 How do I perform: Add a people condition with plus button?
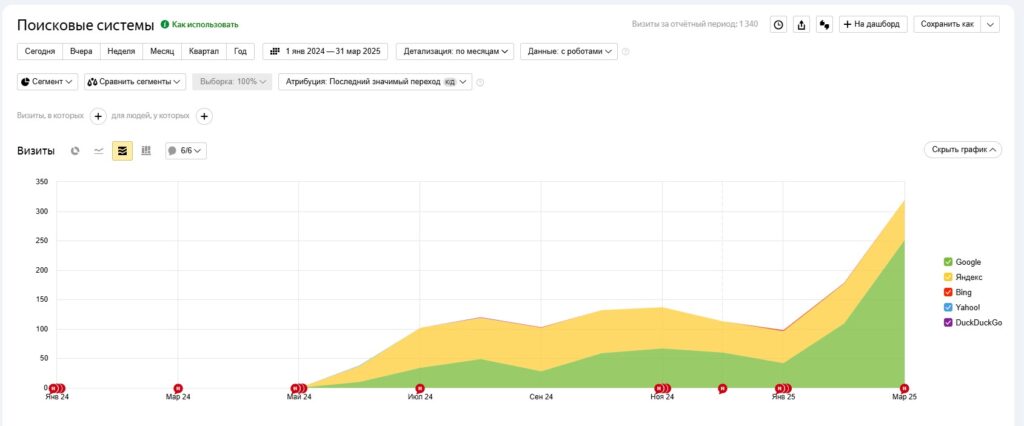pyautogui.click(x=204, y=116)
